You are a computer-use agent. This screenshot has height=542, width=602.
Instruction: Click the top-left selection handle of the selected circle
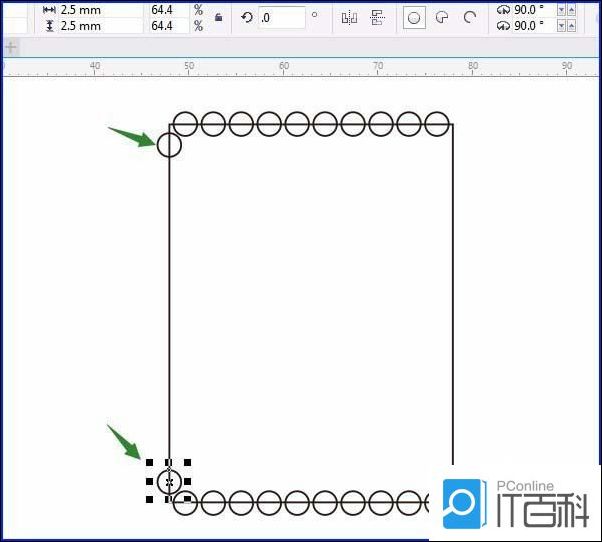pyautogui.click(x=149, y=463)
